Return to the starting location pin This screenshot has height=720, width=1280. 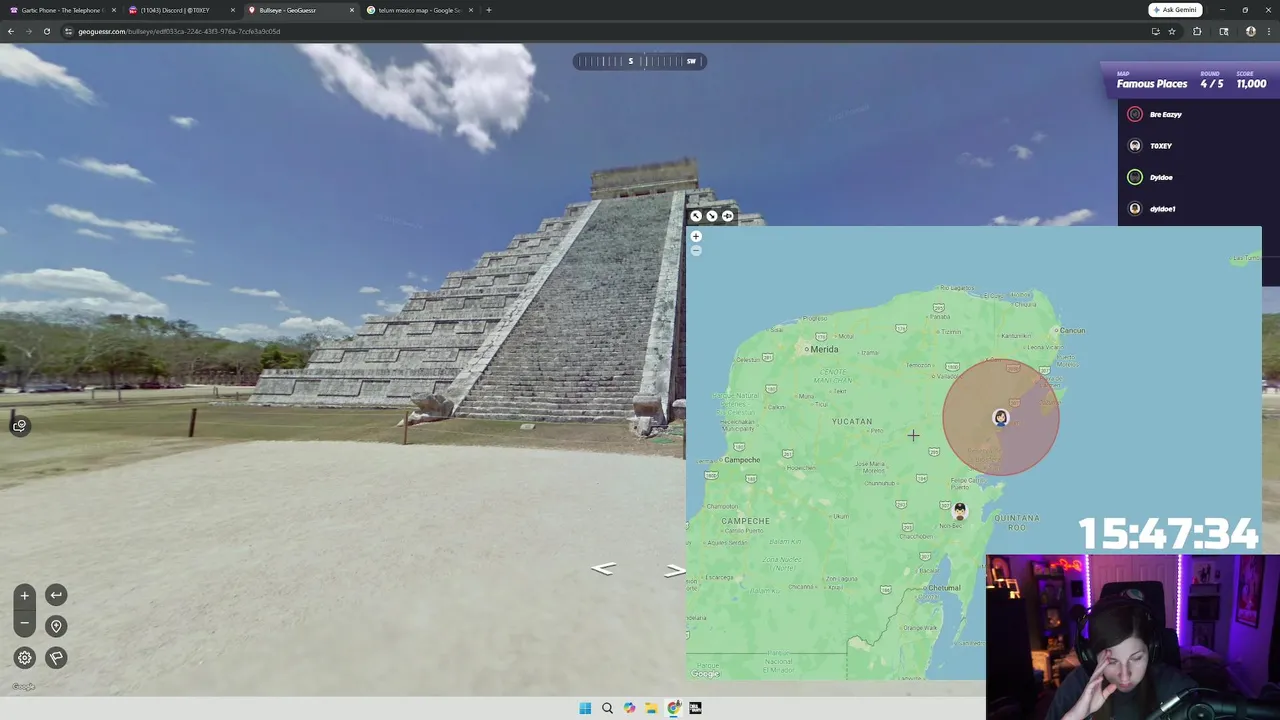(x=56, y=626)
